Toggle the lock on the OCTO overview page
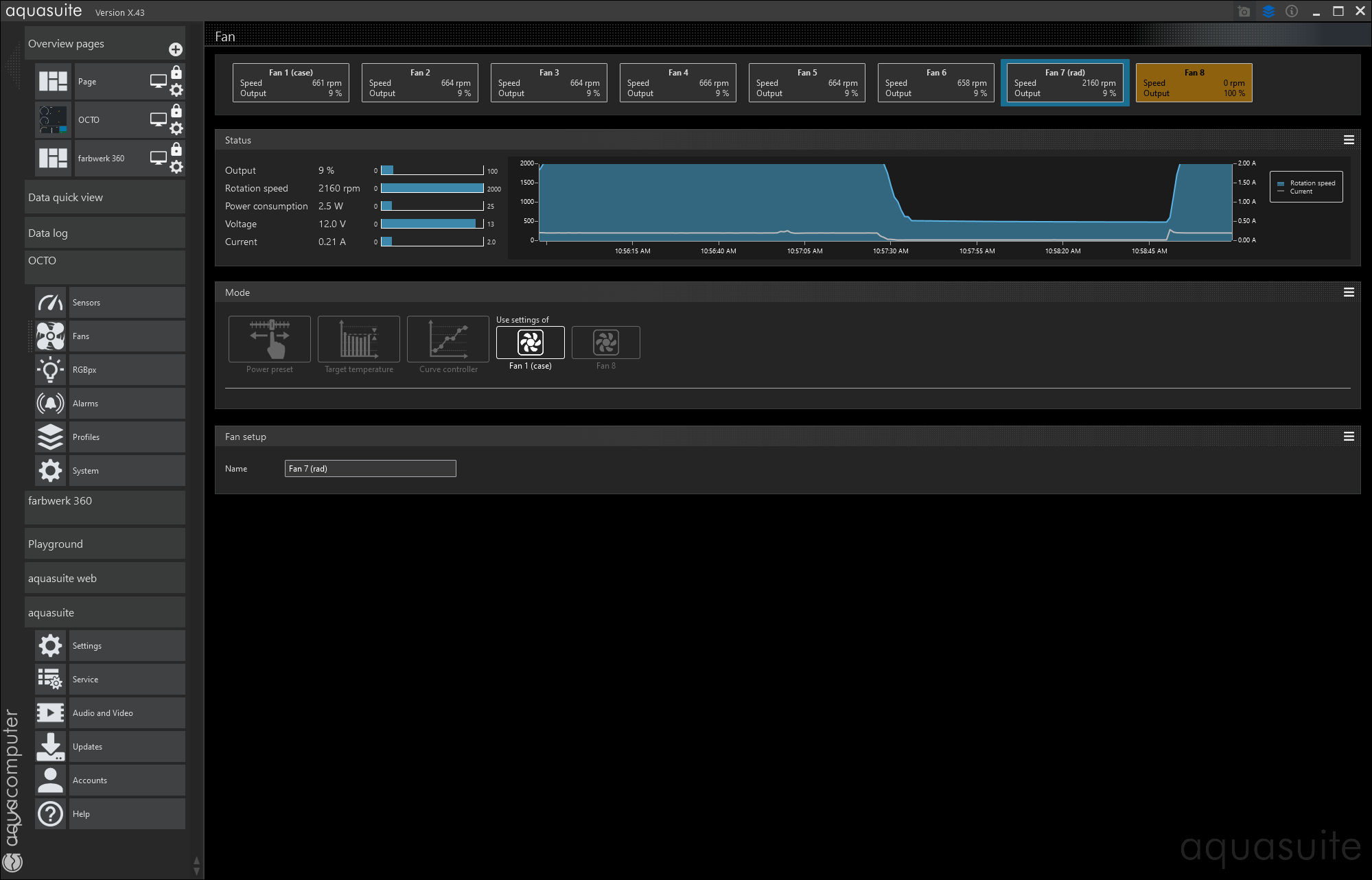Screen dimensions: 1372x880 click(176, 111)
